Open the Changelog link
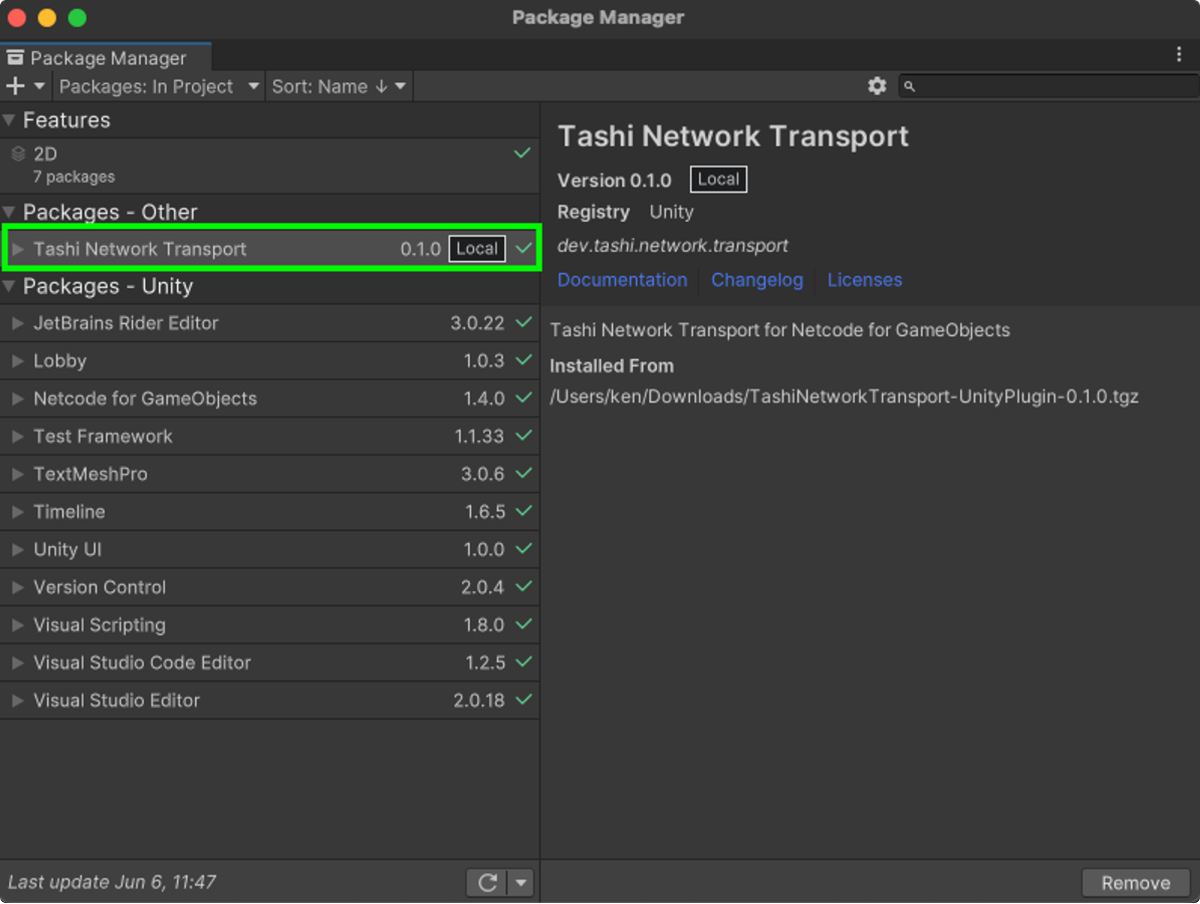This screenshot has height=904, width=1200. (x=757, y=280)
